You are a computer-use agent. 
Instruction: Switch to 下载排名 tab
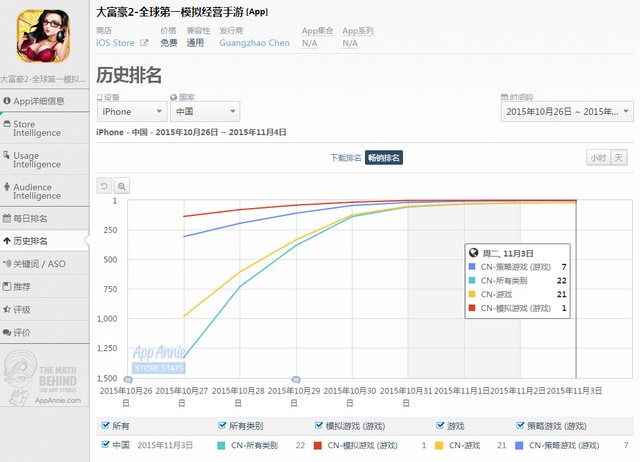pos(345,158)
